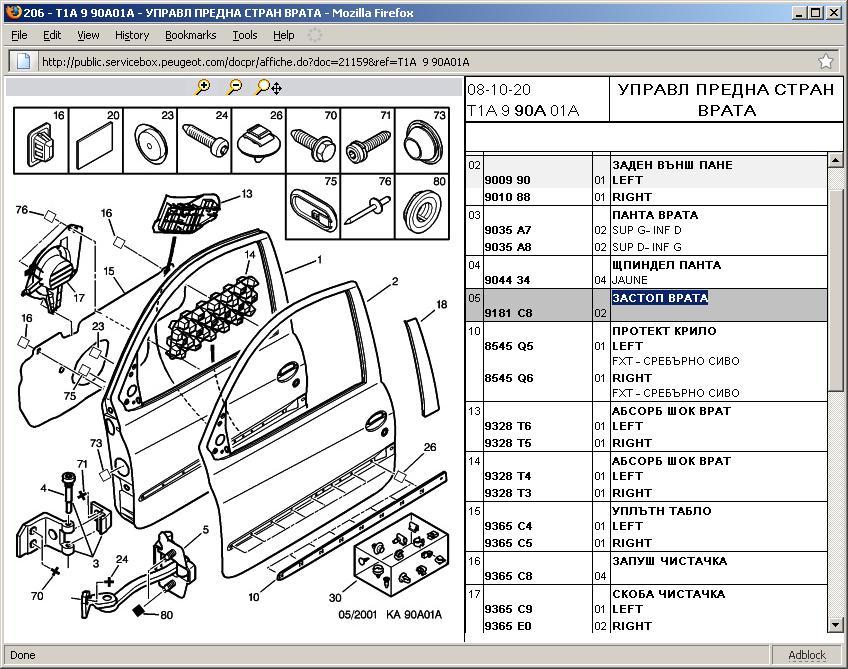The width and height of the screenshot is (848, 669).
Task: Select the zoom-and-pan magnifier tool
Action: (x=269, y=88)
